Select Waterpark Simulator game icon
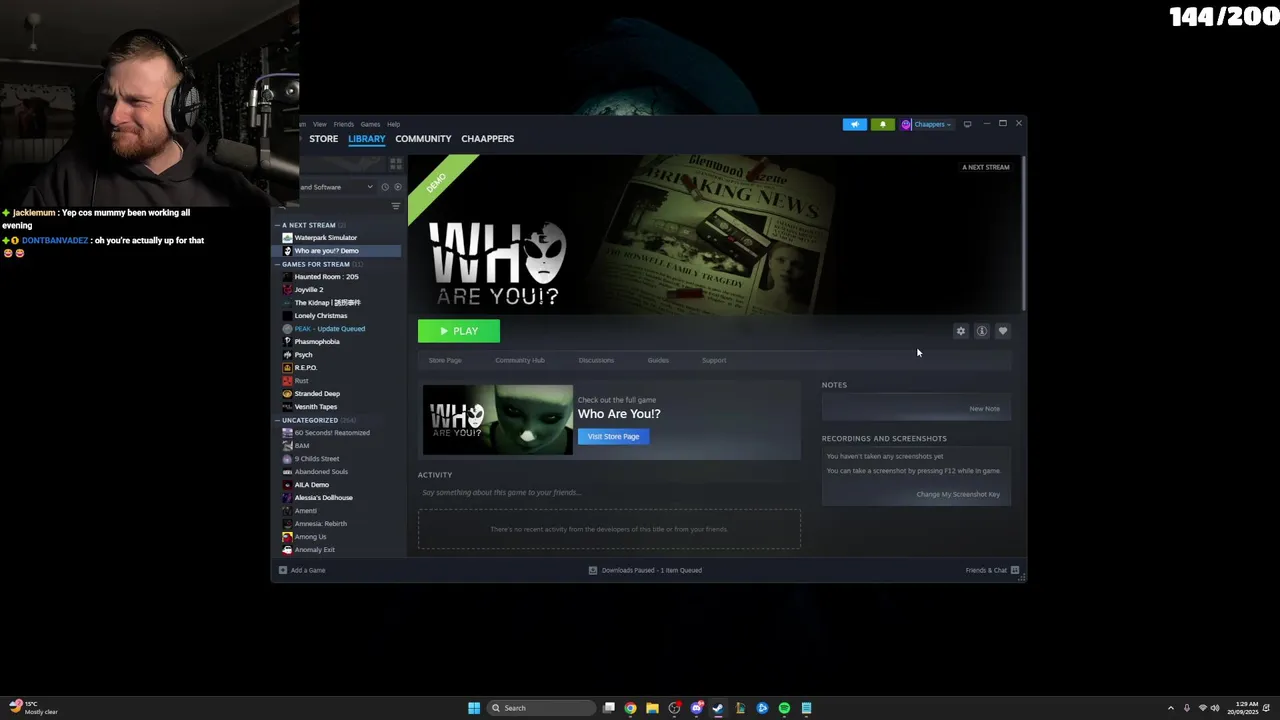This screenshot has height=720, width=1280. tap(287, 238)
